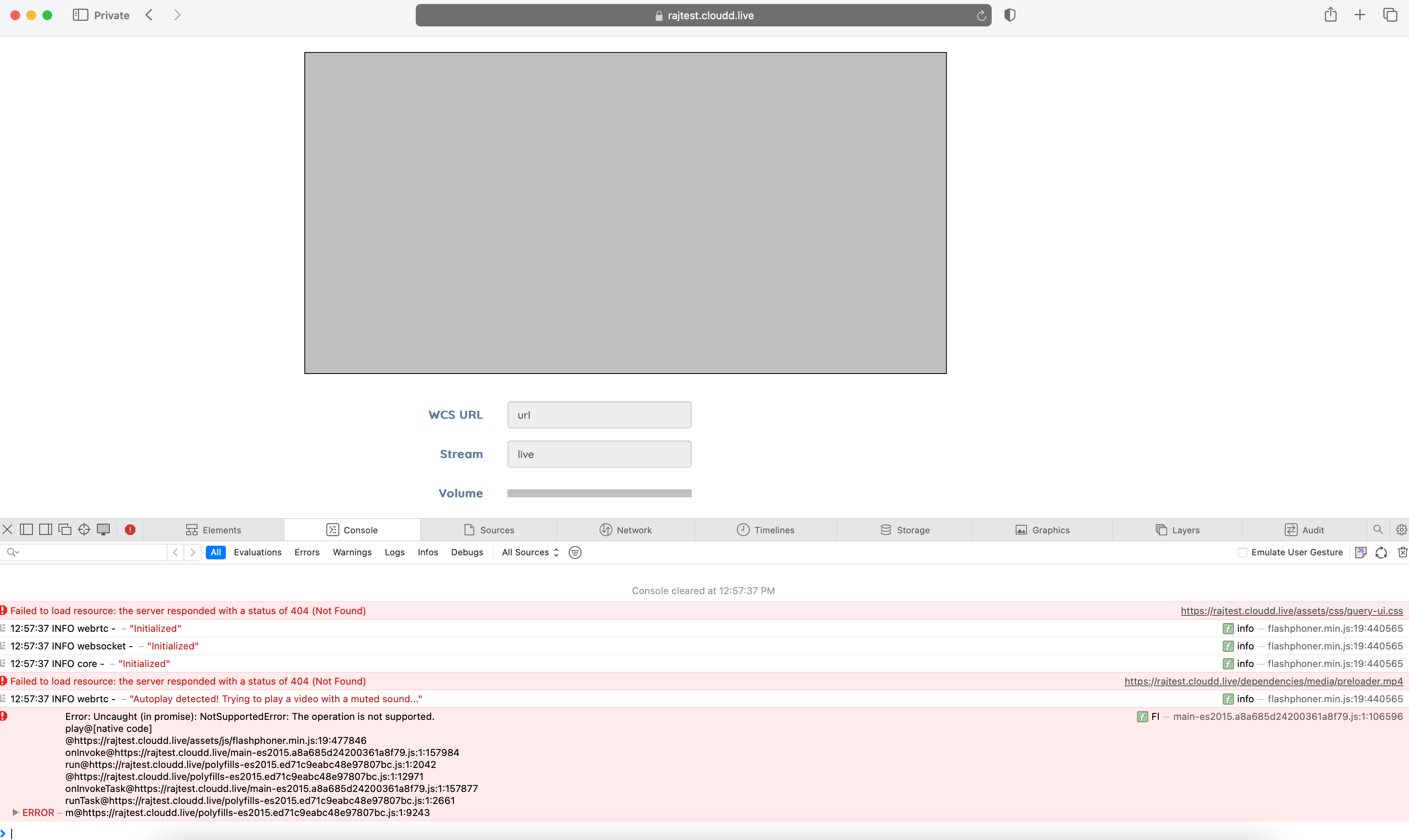Open the All Sources dropdown
This screenshot has width=1409, height=840.
coord(530,553)
